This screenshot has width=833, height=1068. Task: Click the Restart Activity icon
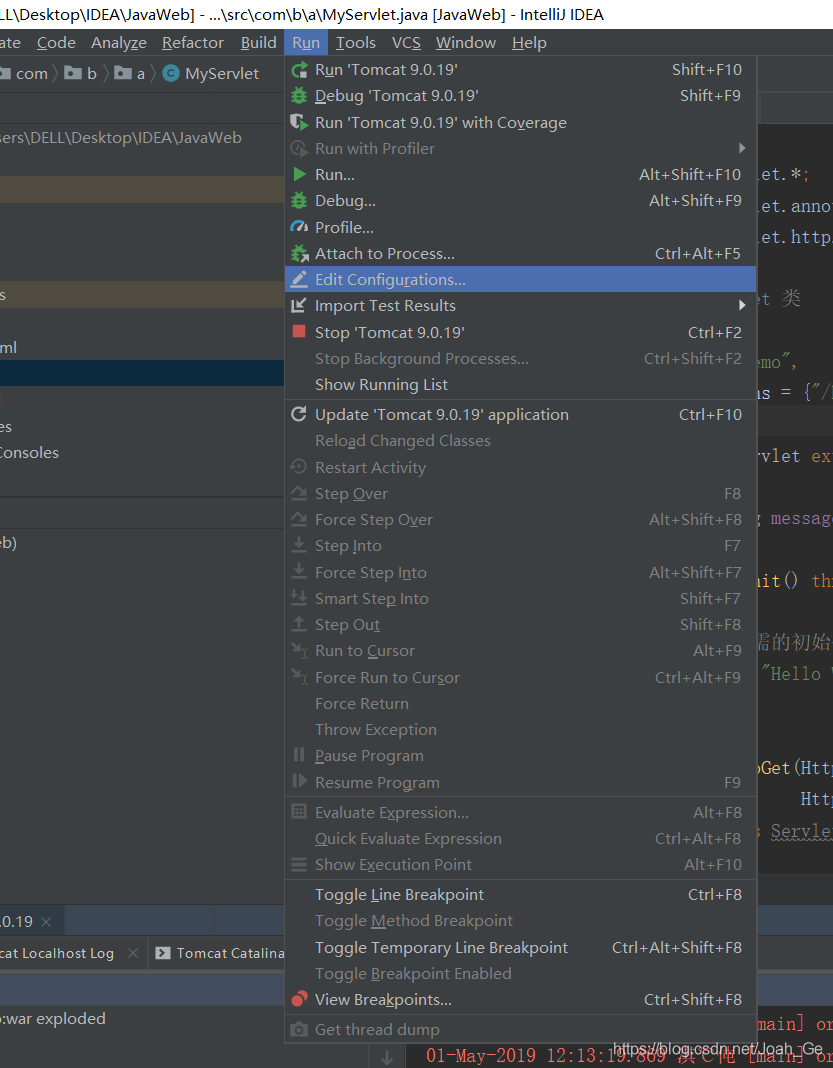pos(299,467)
